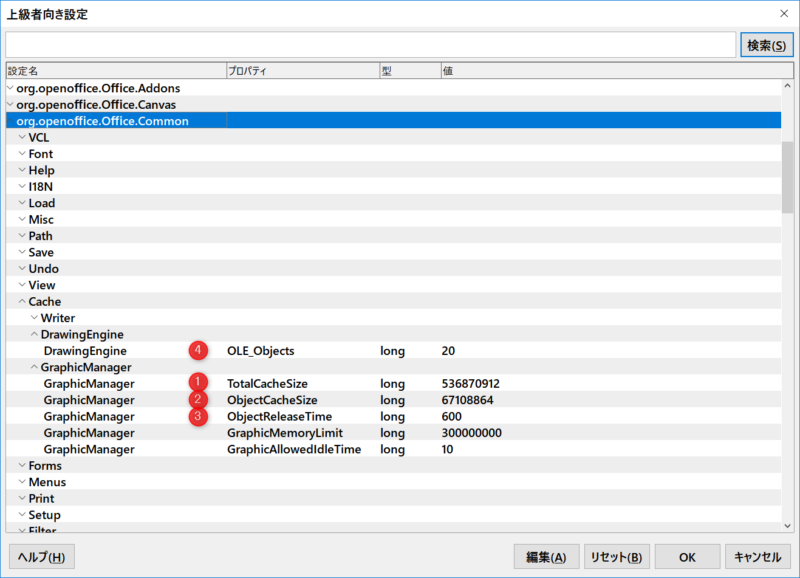The image size is (800, 578).
Task: Click the red number 2 marker
Action: pos(198,400)
